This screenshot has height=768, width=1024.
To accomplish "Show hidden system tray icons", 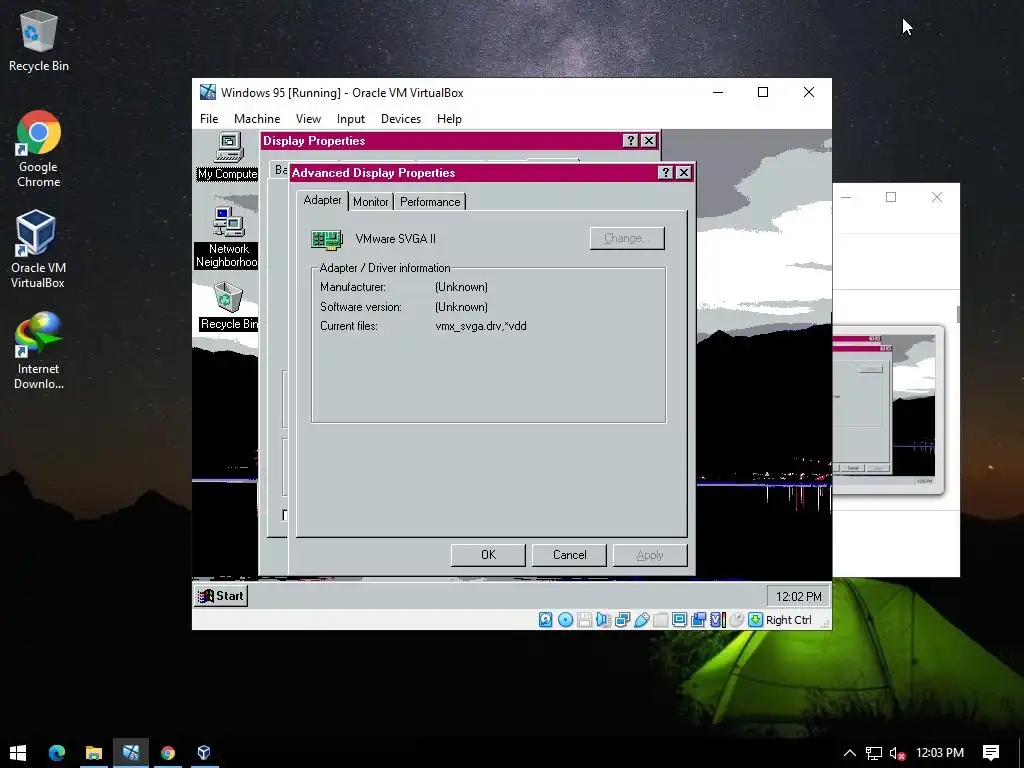I will pos(850,753).
